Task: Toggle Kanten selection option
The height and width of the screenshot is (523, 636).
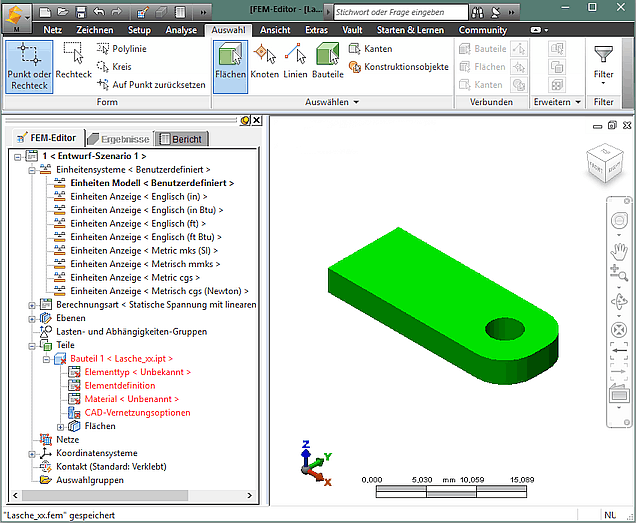Action: [371, 49]
